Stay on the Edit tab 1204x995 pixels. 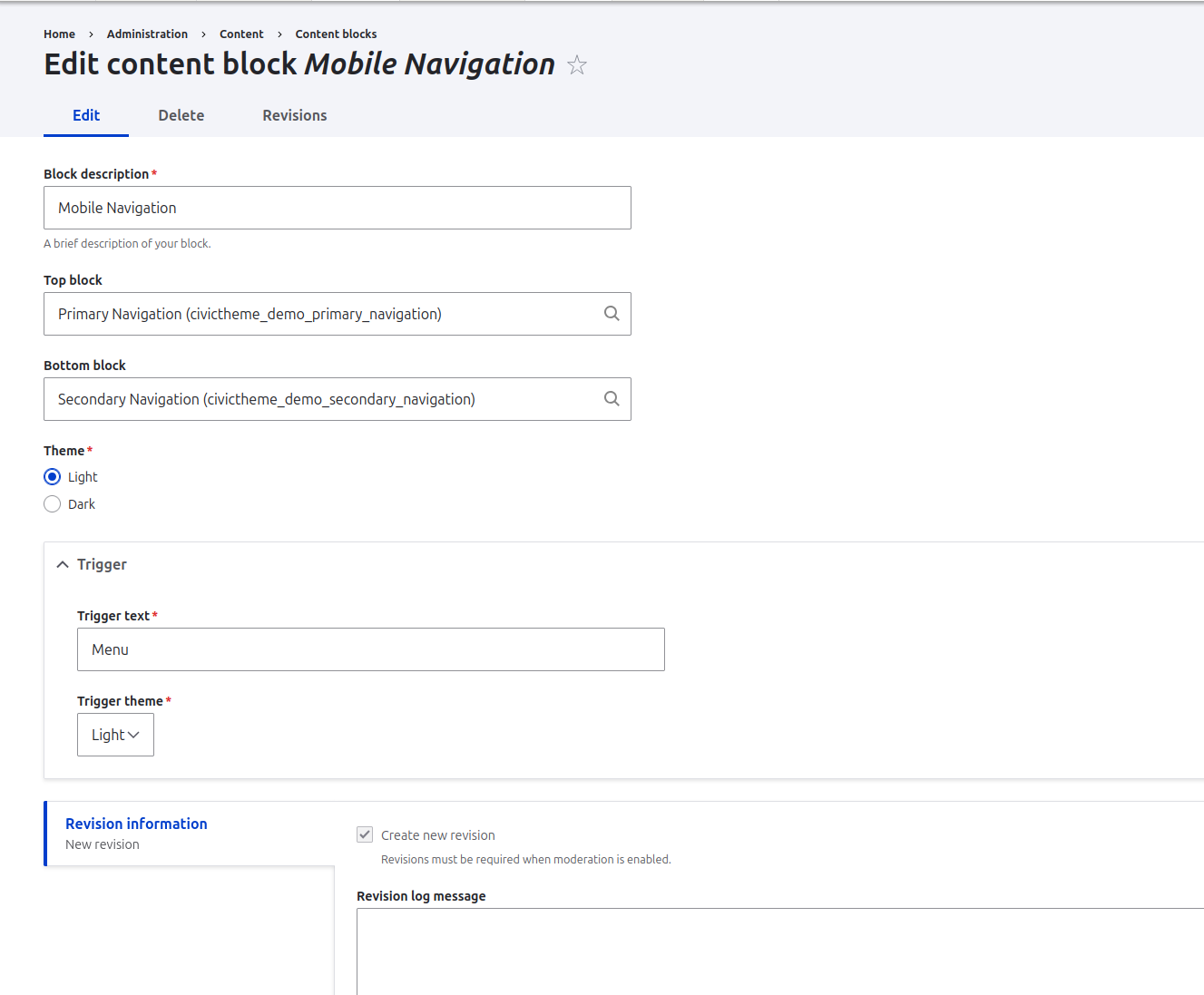coord(85,115)
